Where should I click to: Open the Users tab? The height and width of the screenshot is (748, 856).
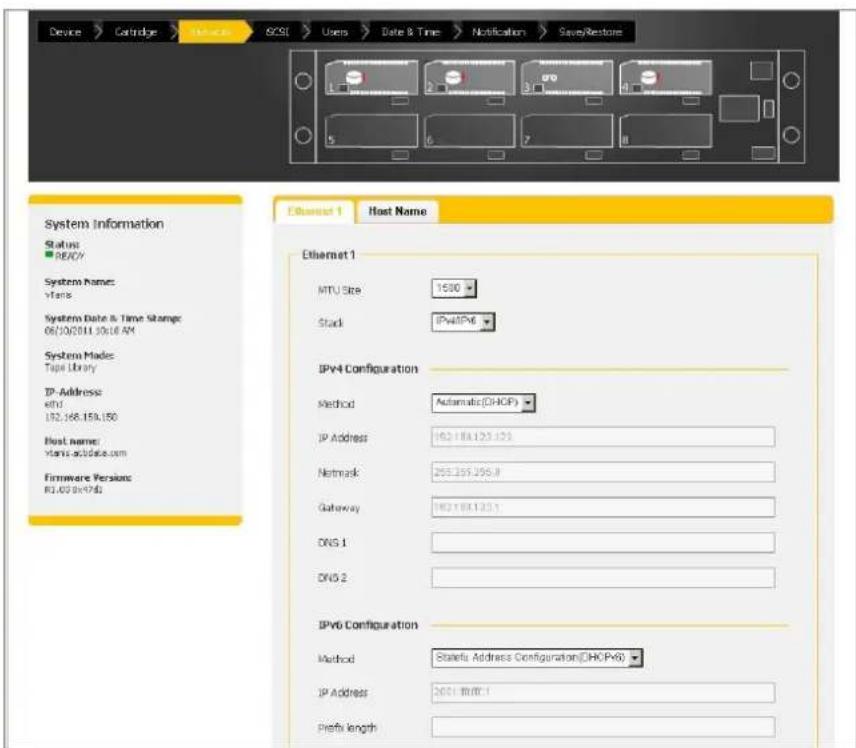click(x=335, y=32)
